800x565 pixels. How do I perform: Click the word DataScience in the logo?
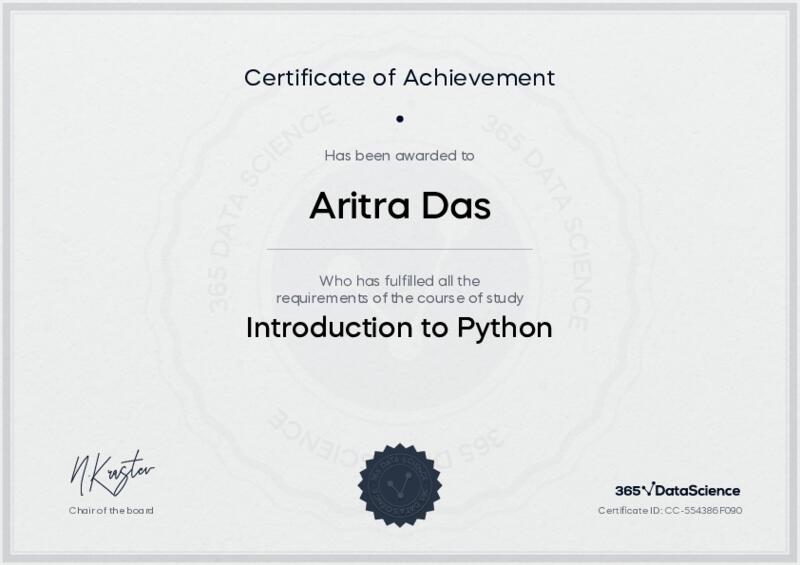pos(698,491)
